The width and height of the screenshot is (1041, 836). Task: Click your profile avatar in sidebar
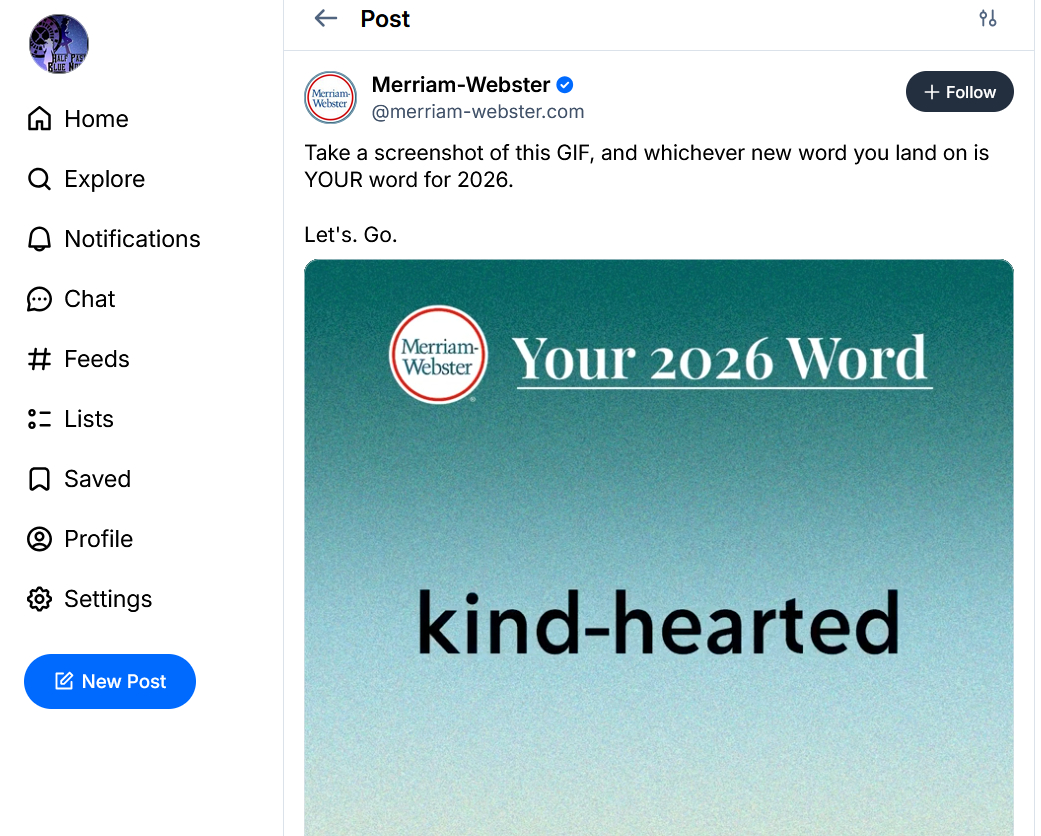tap(59, 44)
